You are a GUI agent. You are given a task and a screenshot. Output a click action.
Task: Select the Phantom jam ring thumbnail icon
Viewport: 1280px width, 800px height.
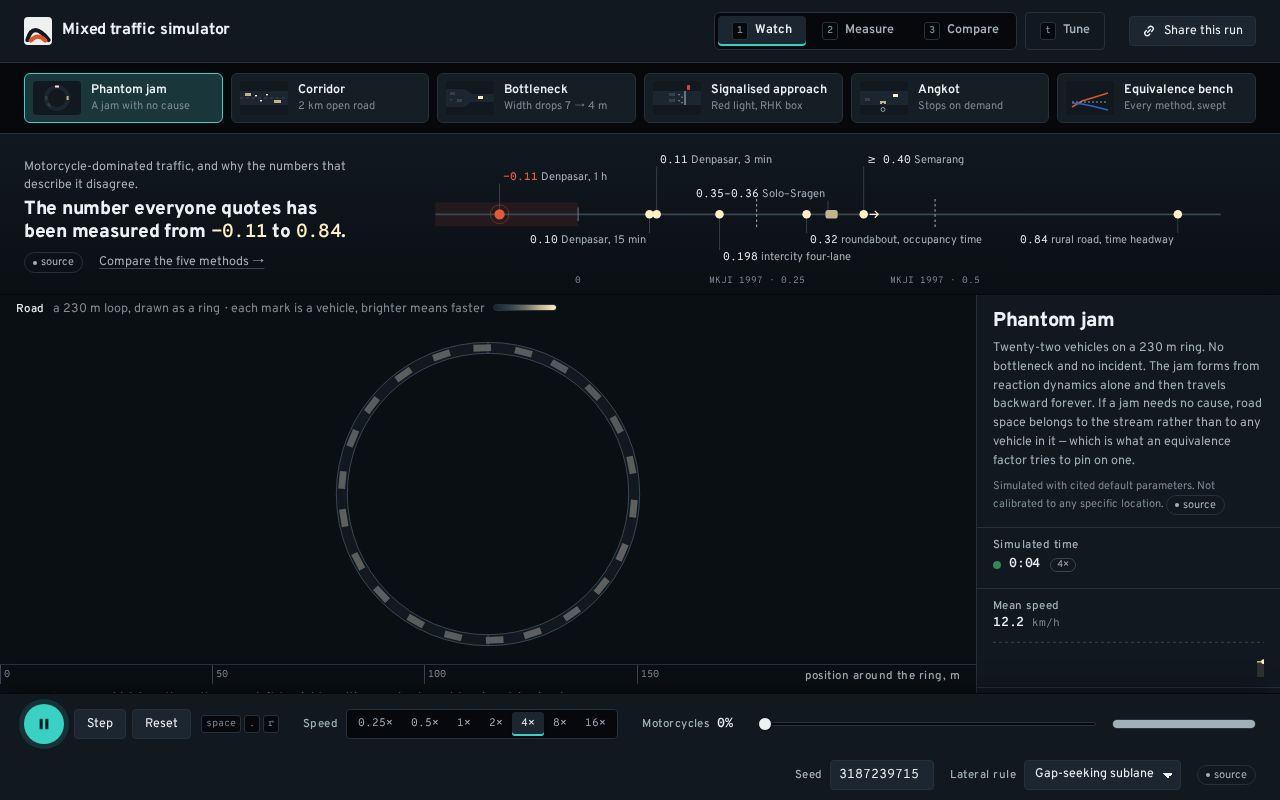(57, 98)
